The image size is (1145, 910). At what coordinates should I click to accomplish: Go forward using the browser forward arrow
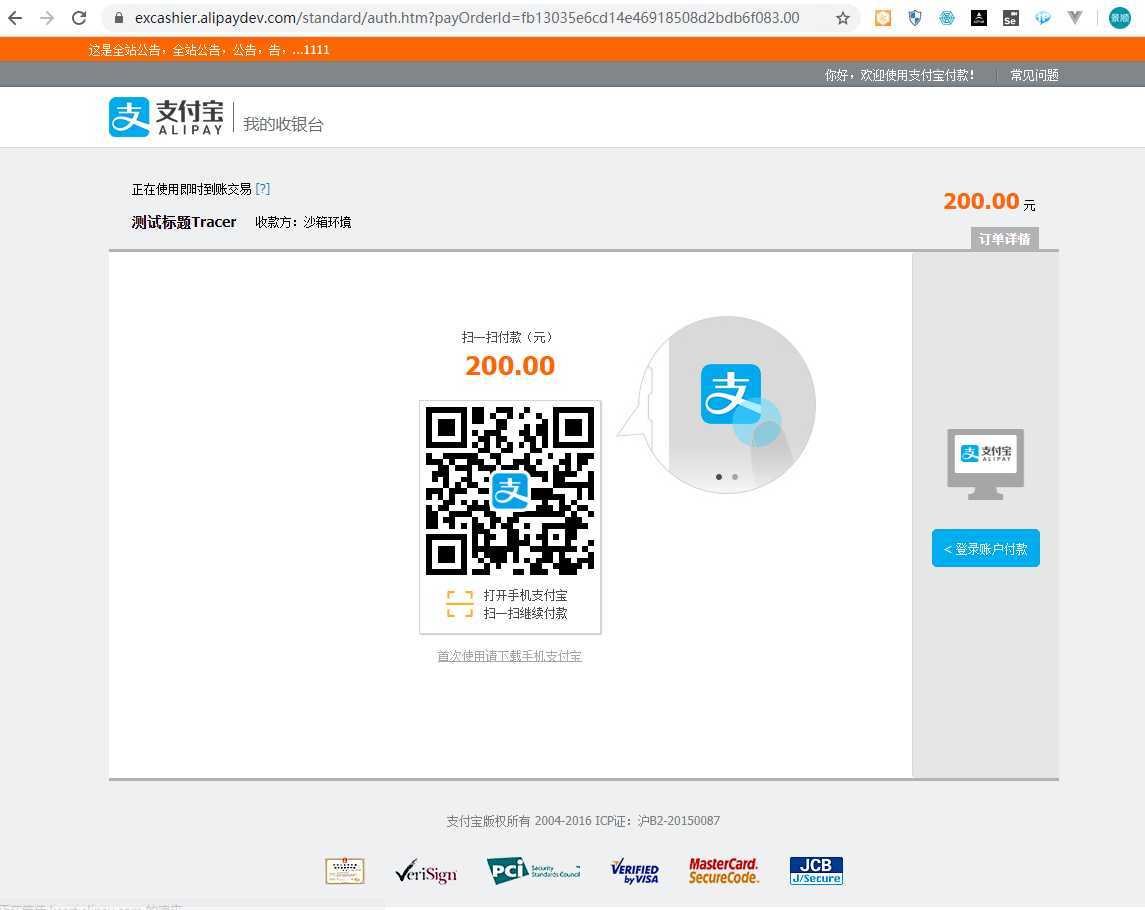[47, 18]
